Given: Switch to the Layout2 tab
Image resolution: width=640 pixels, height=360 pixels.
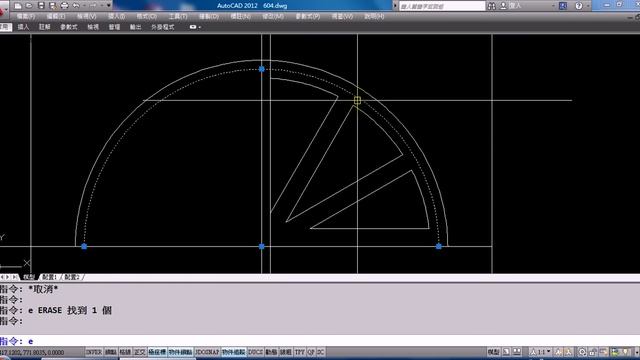Looking at the screenshot, I should (72, 277).
